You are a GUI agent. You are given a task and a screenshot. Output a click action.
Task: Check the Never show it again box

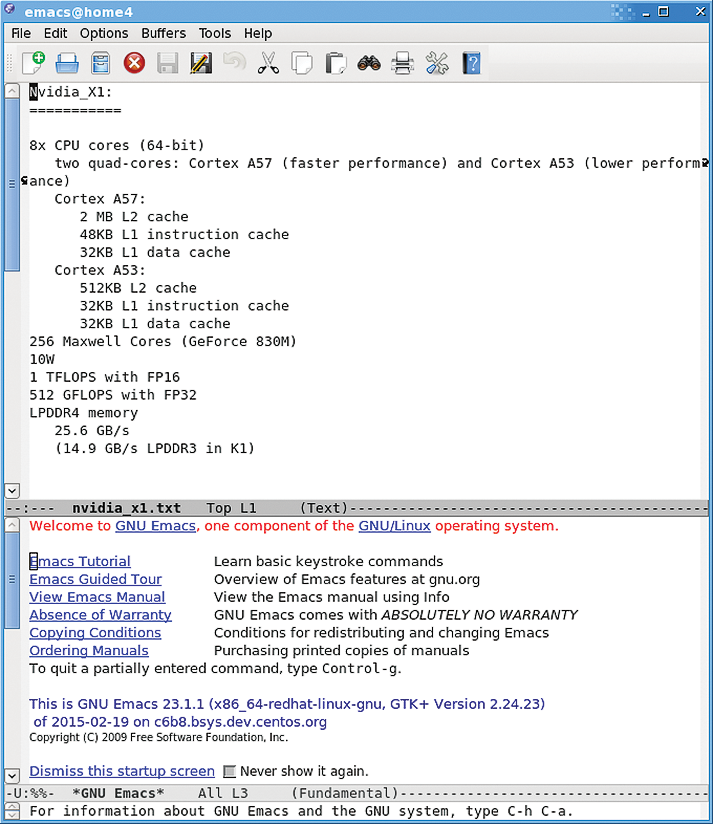point(229,771)
